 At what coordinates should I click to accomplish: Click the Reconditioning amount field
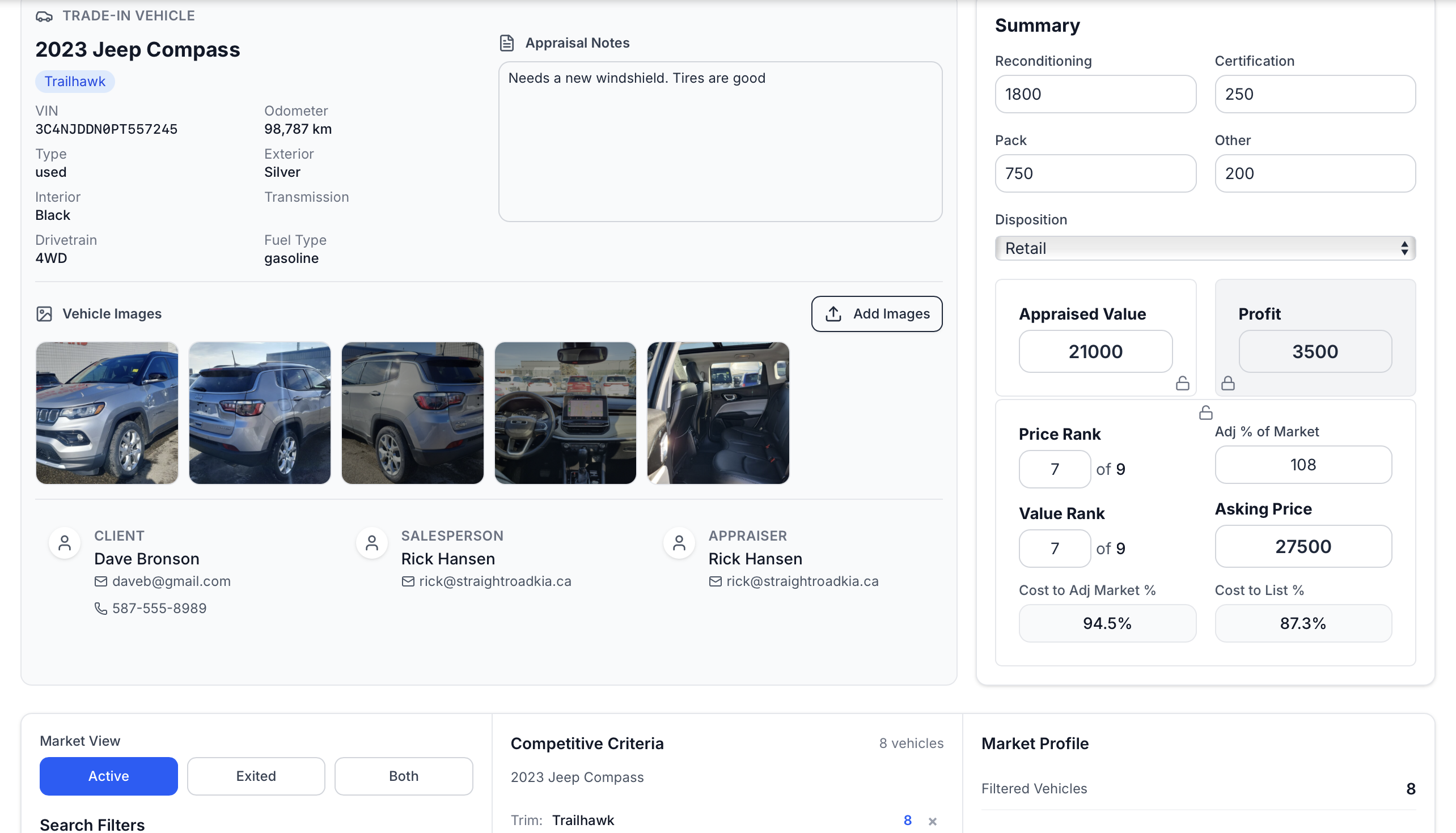point(1095,94)
